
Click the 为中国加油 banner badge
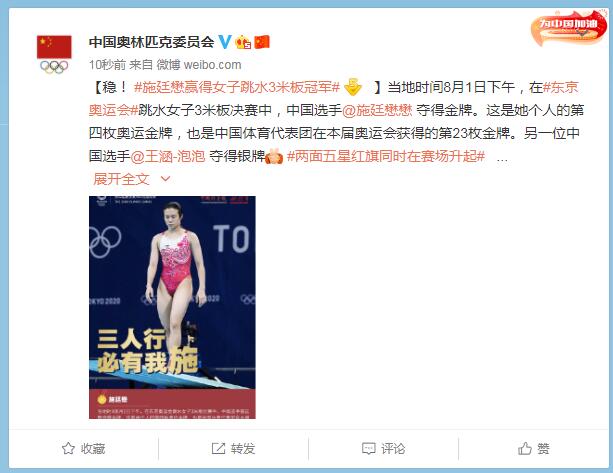coord(569,27)
